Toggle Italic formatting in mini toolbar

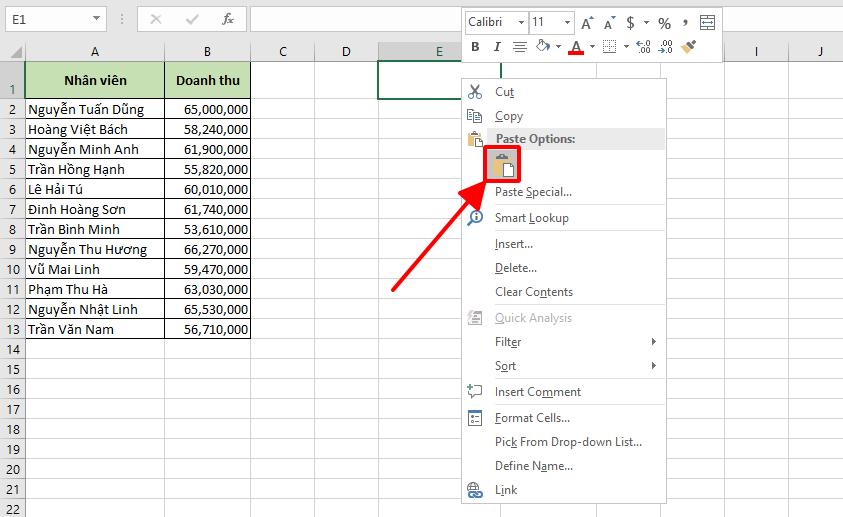point(497,46)
